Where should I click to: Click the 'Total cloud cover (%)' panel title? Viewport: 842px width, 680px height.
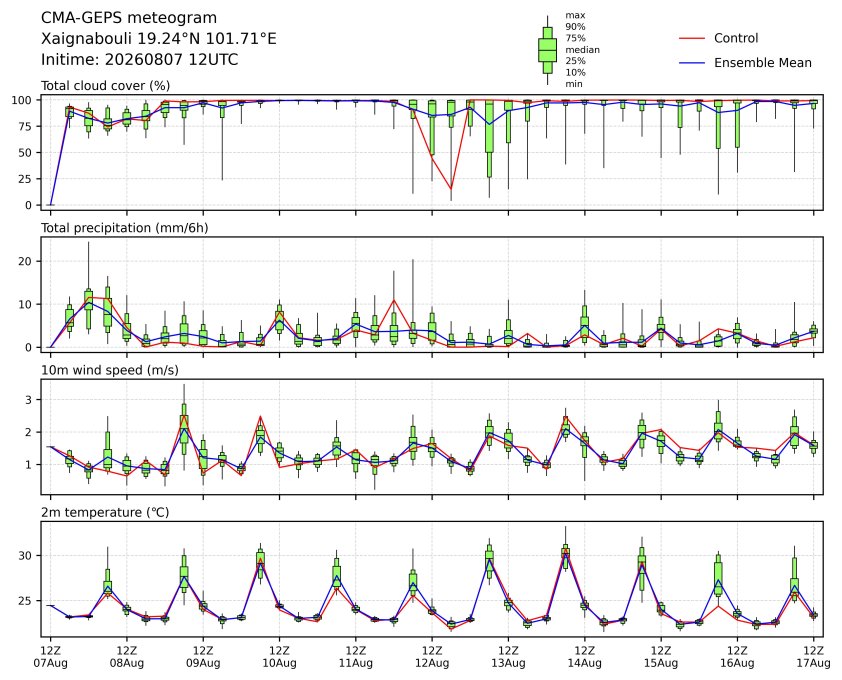106,86
